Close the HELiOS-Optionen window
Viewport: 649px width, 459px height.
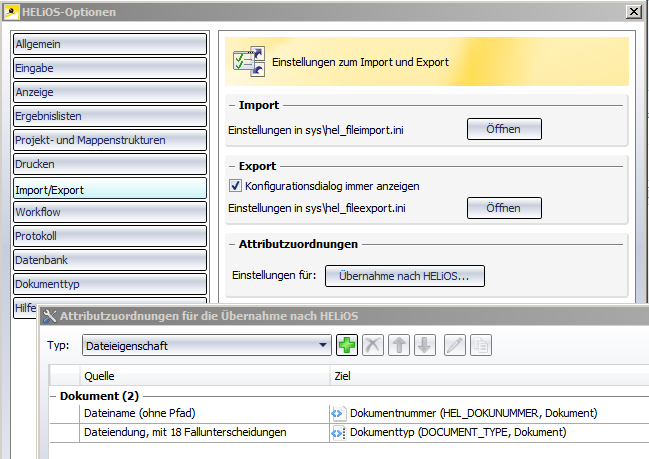tap(634, 12)
